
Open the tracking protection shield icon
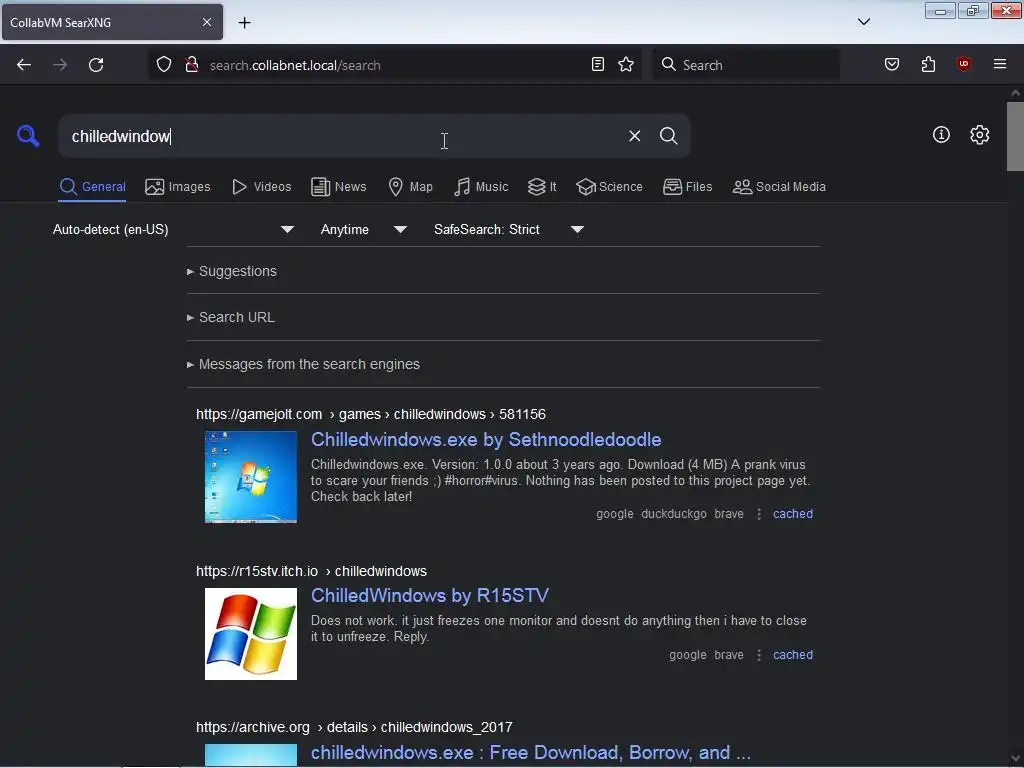(164, 65)
